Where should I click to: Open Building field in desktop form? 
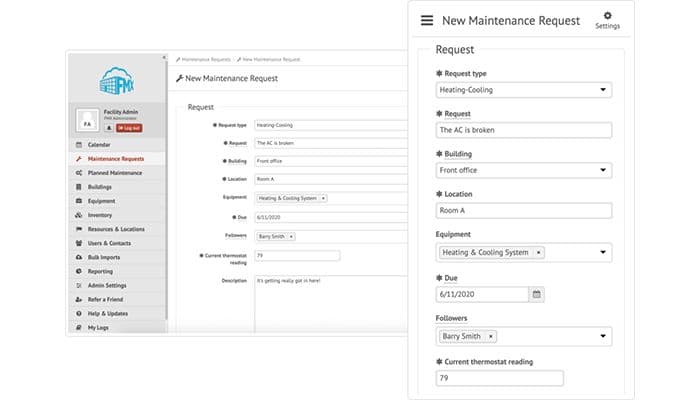tap(331, 161)
